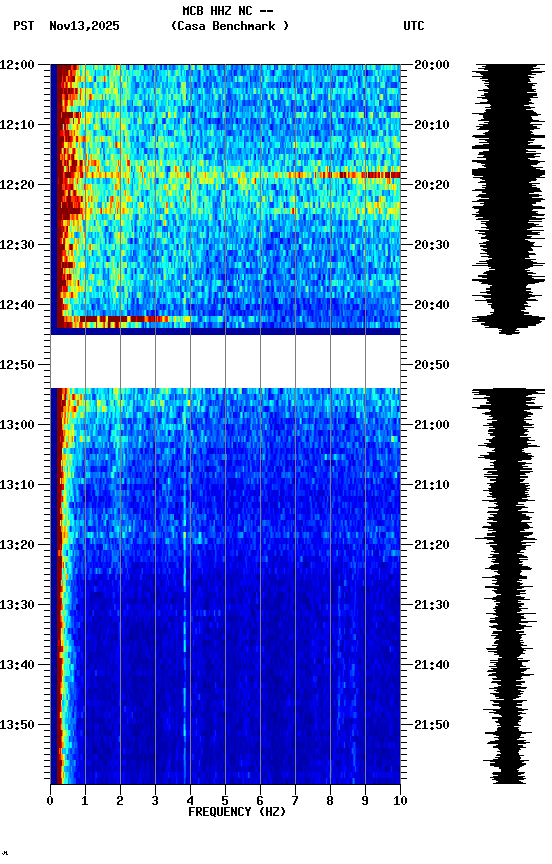
Task: Click the 7 Hz axis tick label
Action: click(295, 801)
